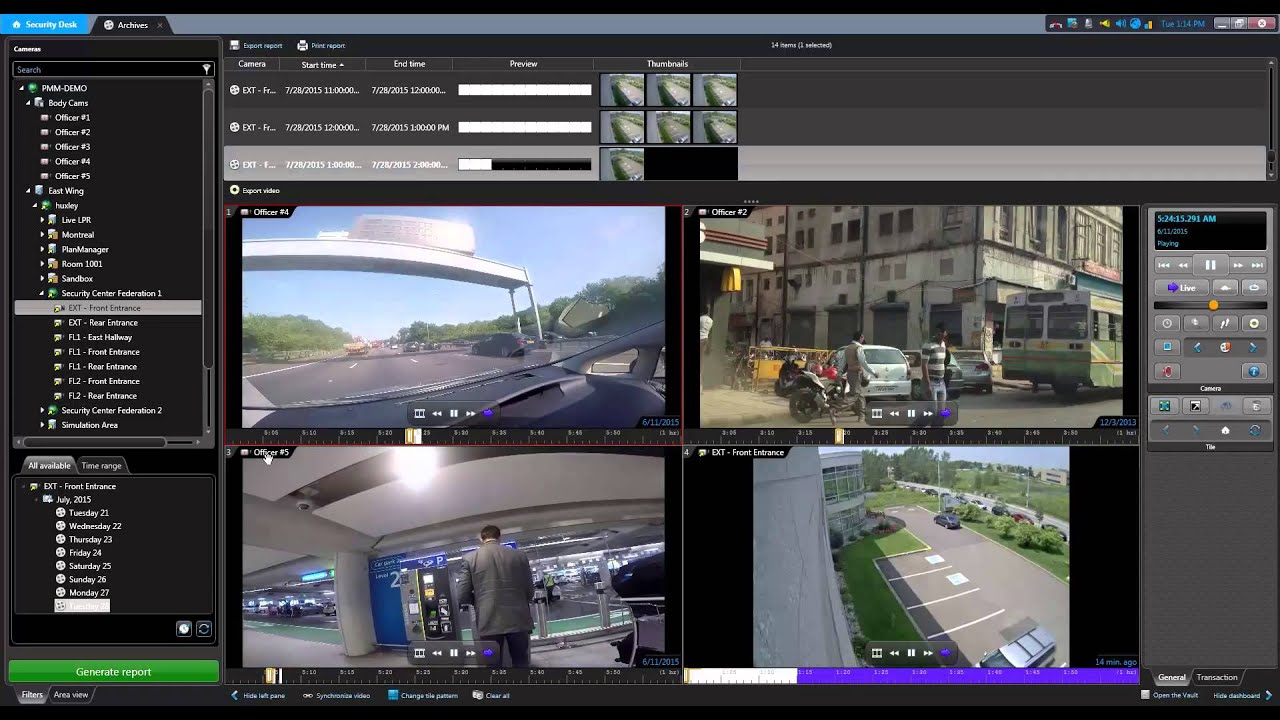
Task: Pause playback in the camera control panel
Action: pos(1210,265)
